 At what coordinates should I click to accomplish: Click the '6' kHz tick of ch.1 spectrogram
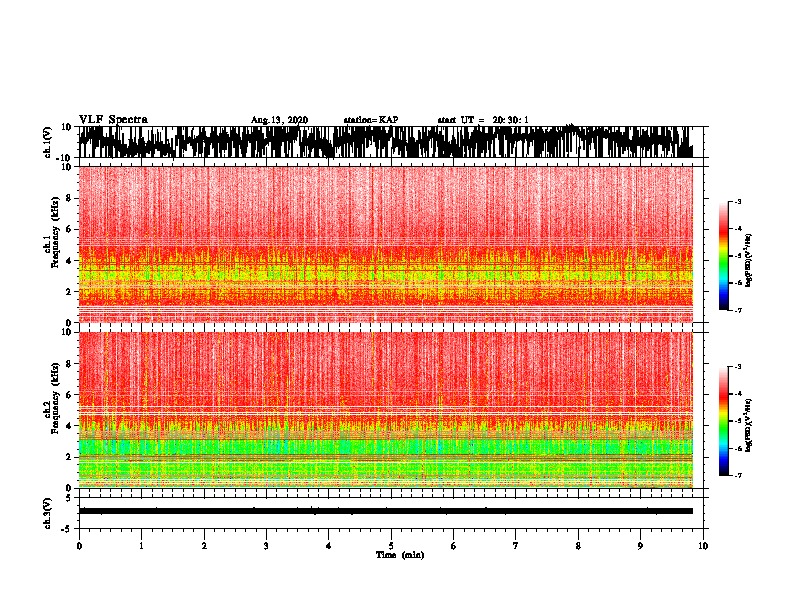coord(69,229)
